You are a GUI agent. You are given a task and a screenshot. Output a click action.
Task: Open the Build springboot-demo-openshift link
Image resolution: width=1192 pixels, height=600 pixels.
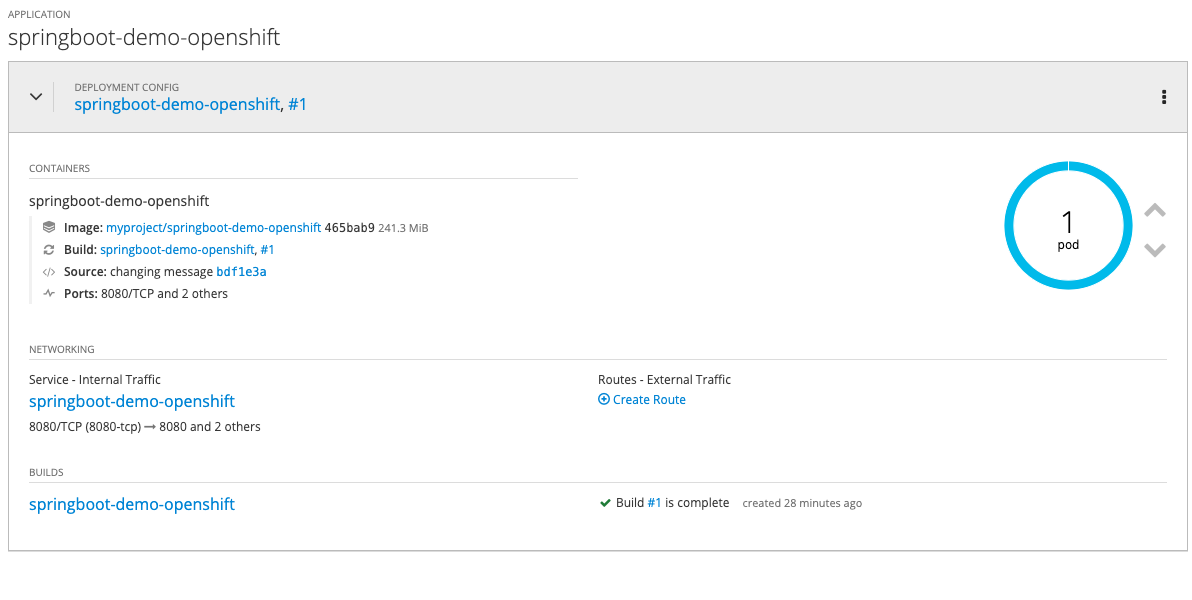(177, 250)
